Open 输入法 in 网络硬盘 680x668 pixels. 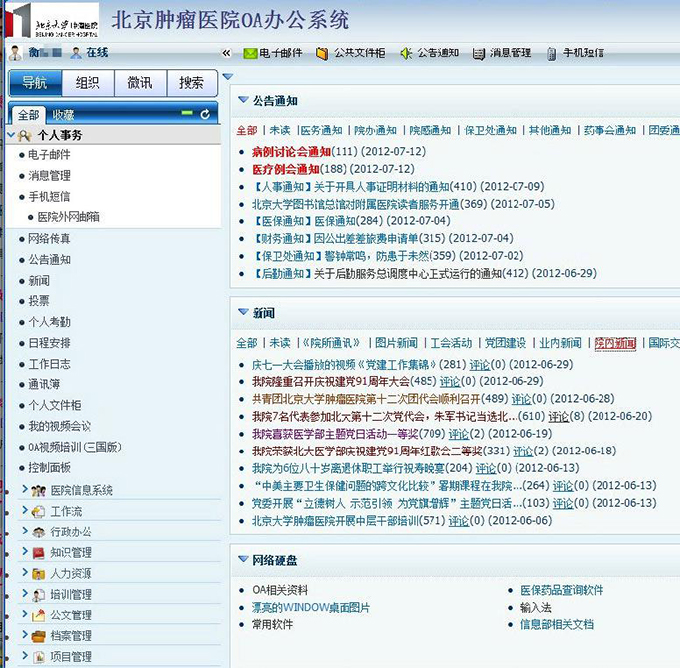point(536,608)
